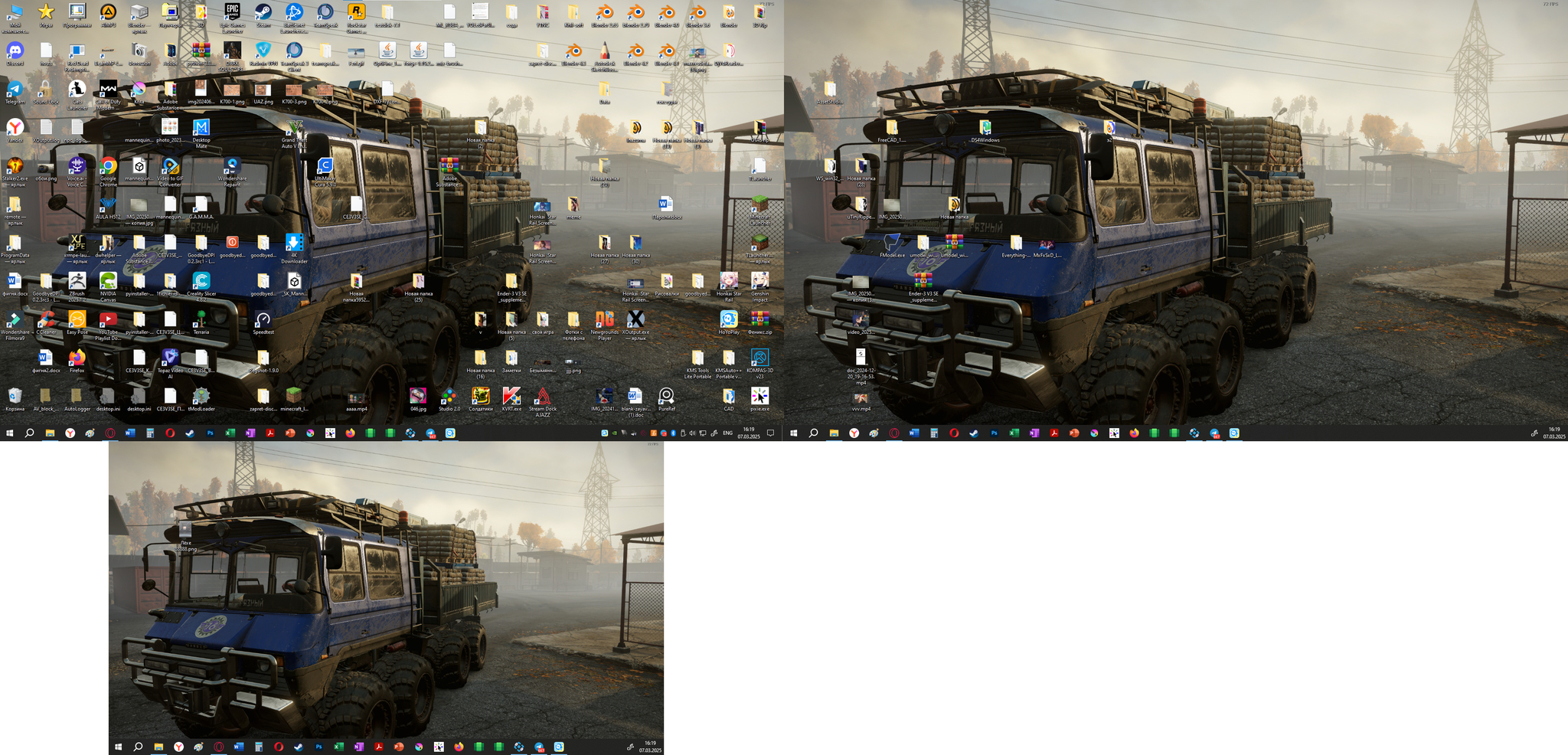The image size is (1568, 755).
Task: Open the Topaz Video AI shortcut
Action: 170,364
